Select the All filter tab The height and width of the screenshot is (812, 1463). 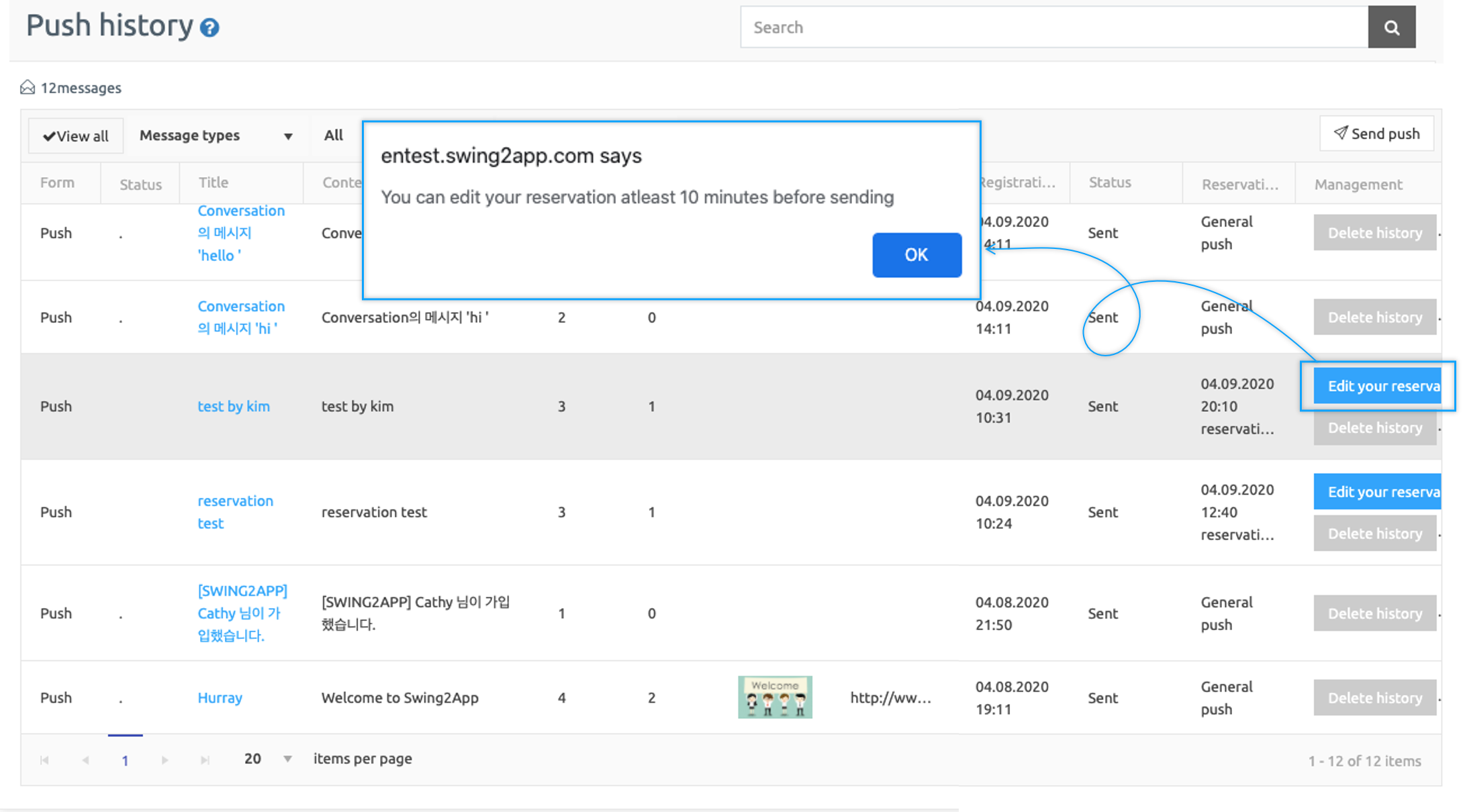coord(333,136)
